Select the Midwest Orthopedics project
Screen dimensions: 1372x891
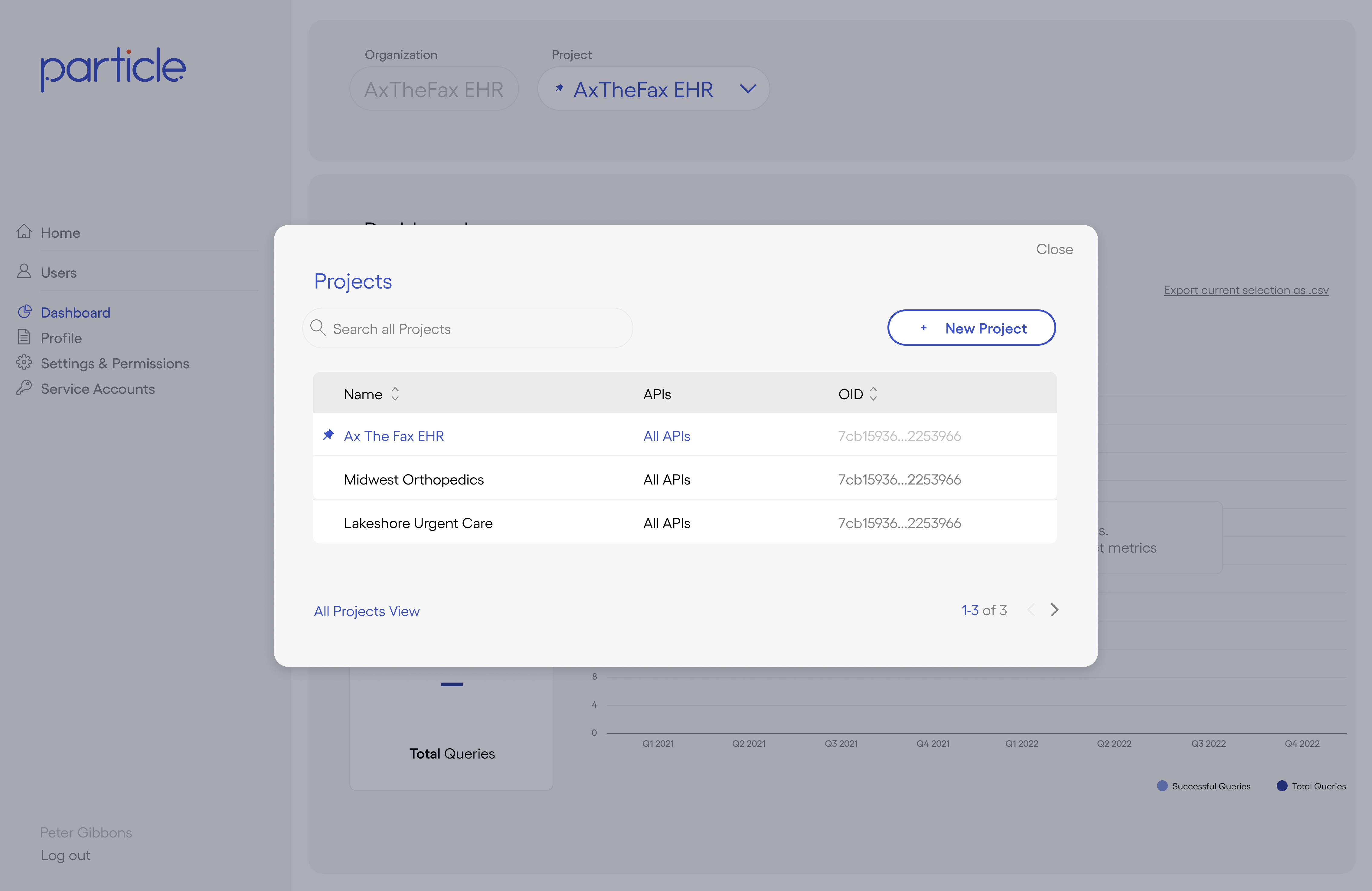[x=413, y=479]
